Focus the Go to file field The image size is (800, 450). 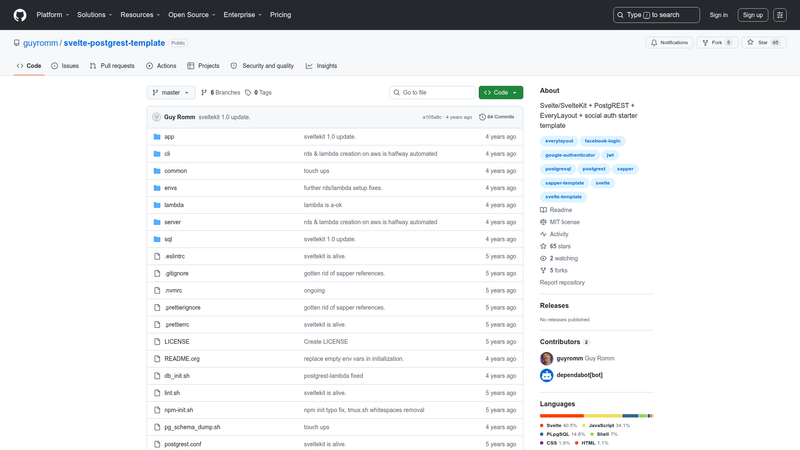[x=432, y=92]
